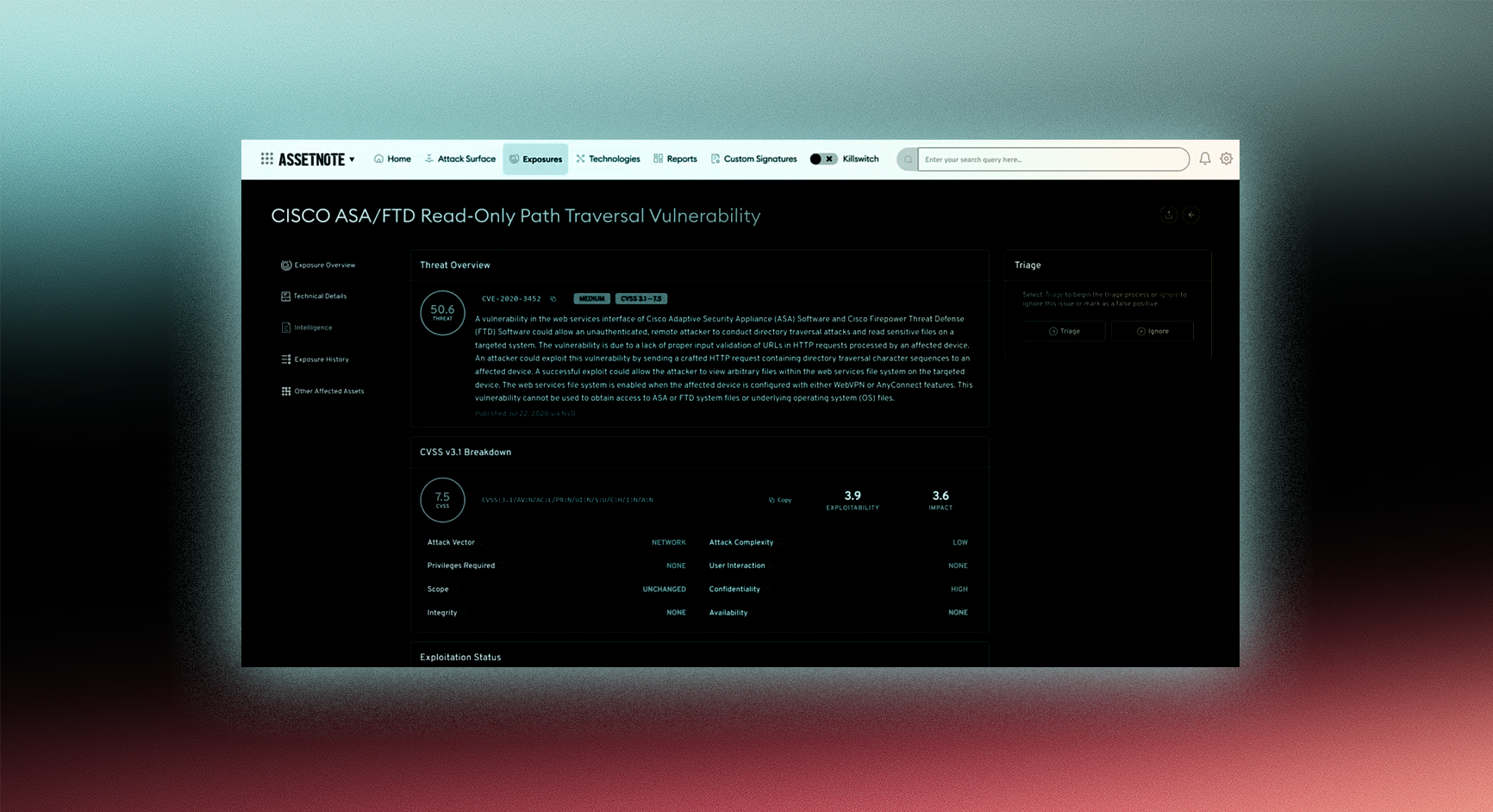
Task: Click the Triage button
Action: [1064, 331]
